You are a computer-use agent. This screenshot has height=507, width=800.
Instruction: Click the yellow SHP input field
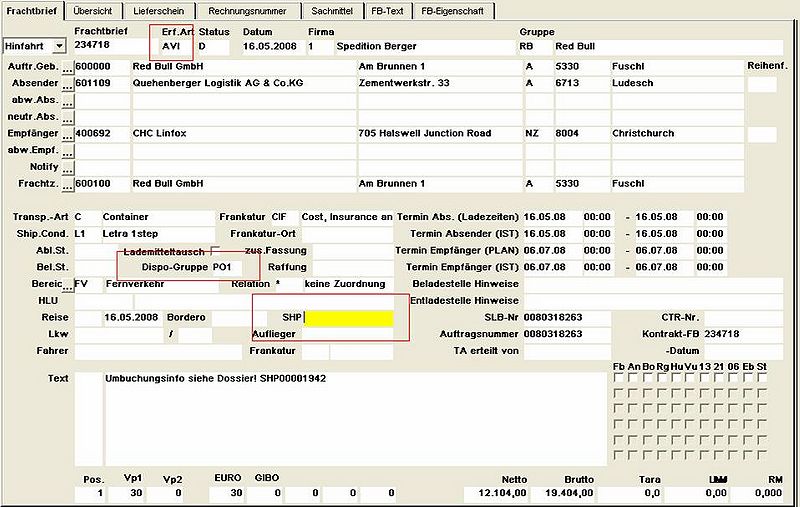point(349,318)
